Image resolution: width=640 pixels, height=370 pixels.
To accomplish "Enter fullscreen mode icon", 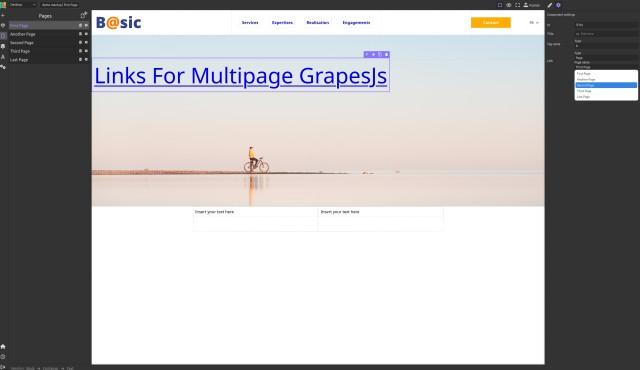I will point(518,5).
